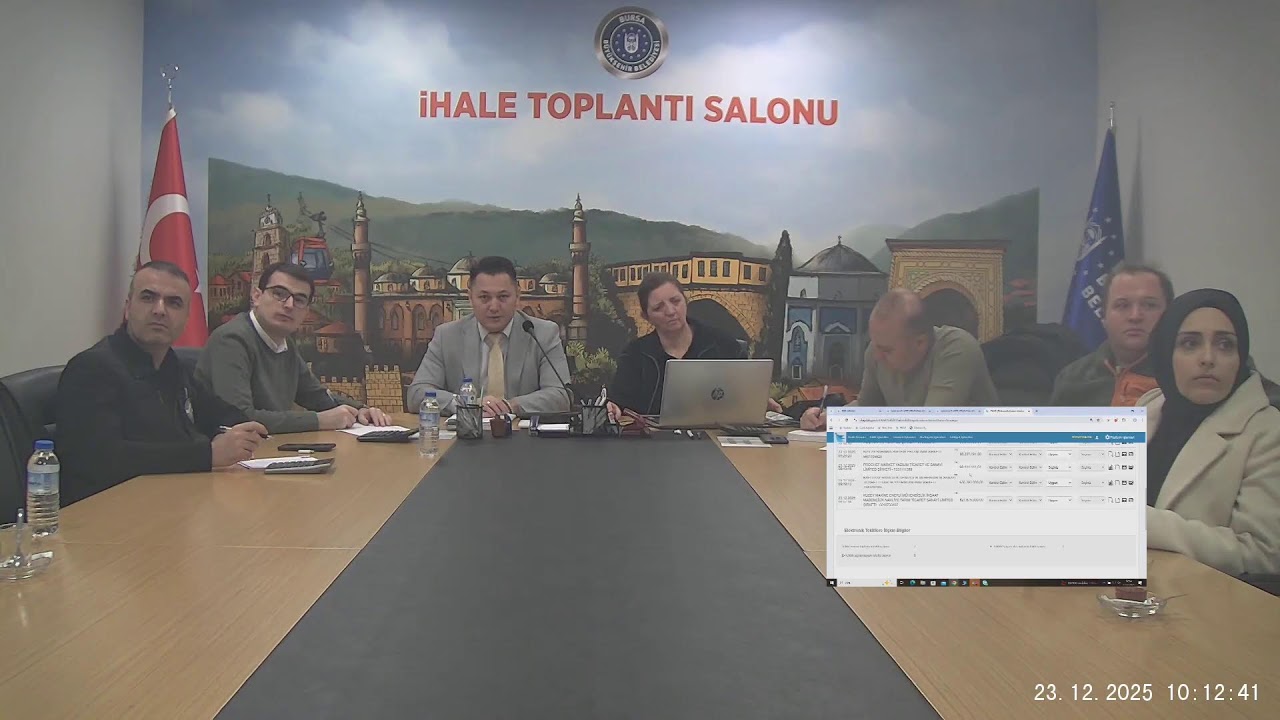The image size is (1280, 720).
Task: Open Platform İşlemleri in the blue header
Action: [1120, 437]
